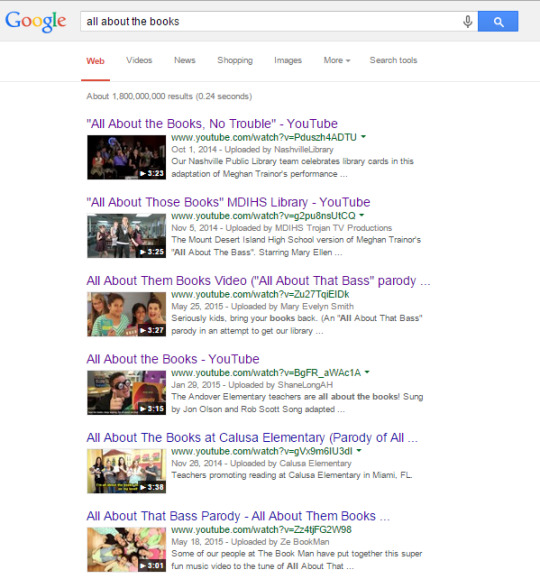Click 'About 1,800,000,000 results' text
This screenshot has width=540, height=579.
(140, 96)
